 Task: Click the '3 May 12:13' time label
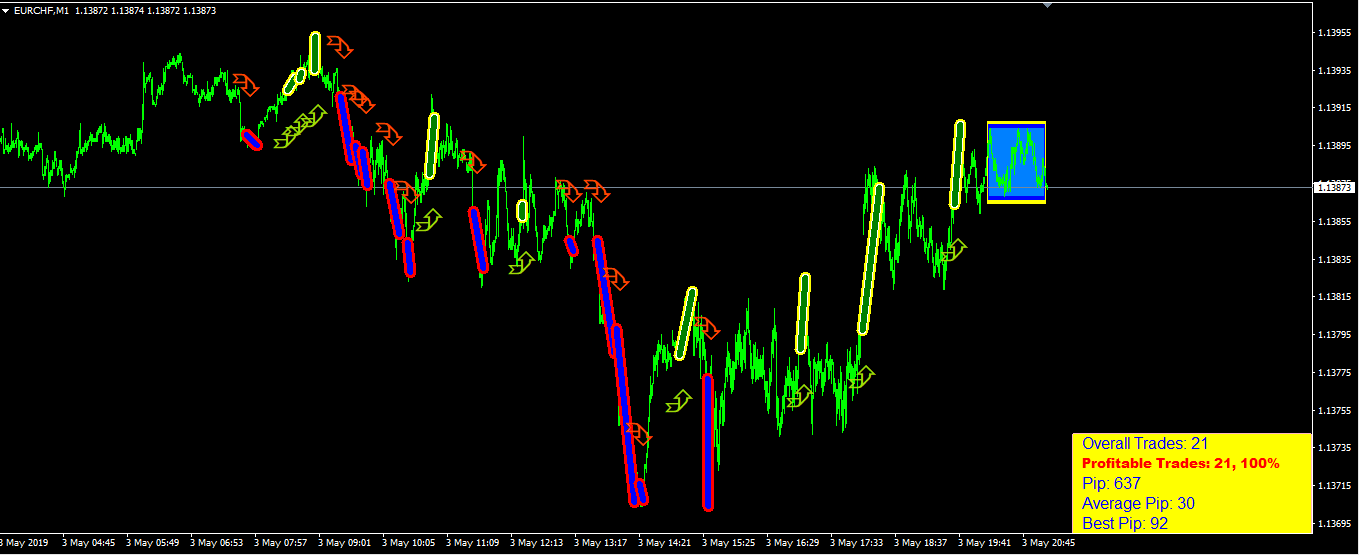tap(537, 543)
